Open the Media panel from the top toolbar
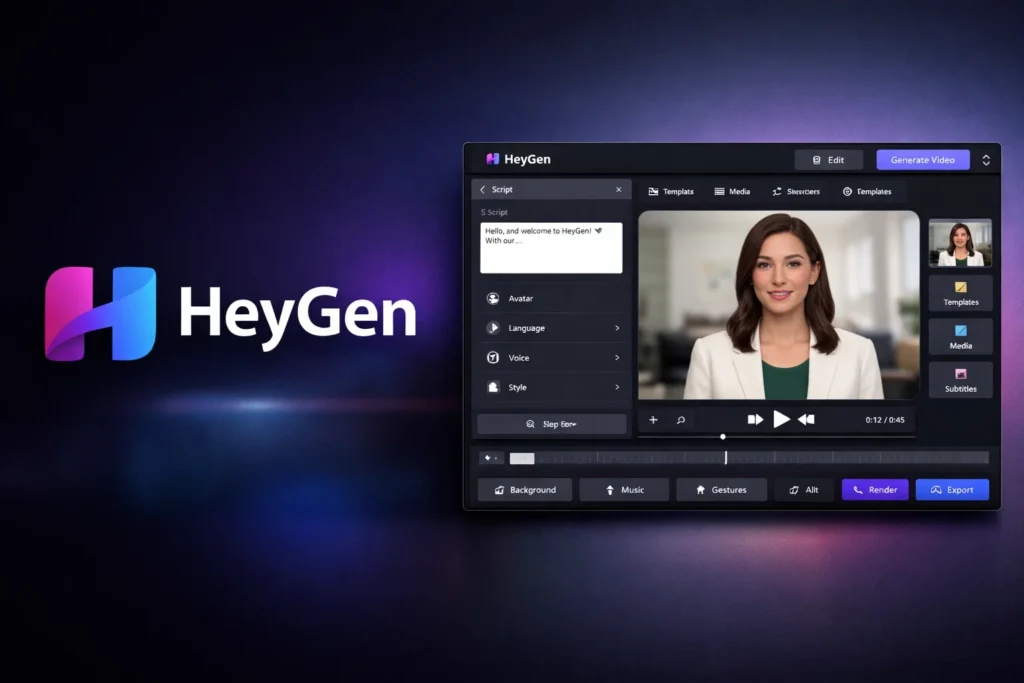1024x683 pixels. click(732, 191)
